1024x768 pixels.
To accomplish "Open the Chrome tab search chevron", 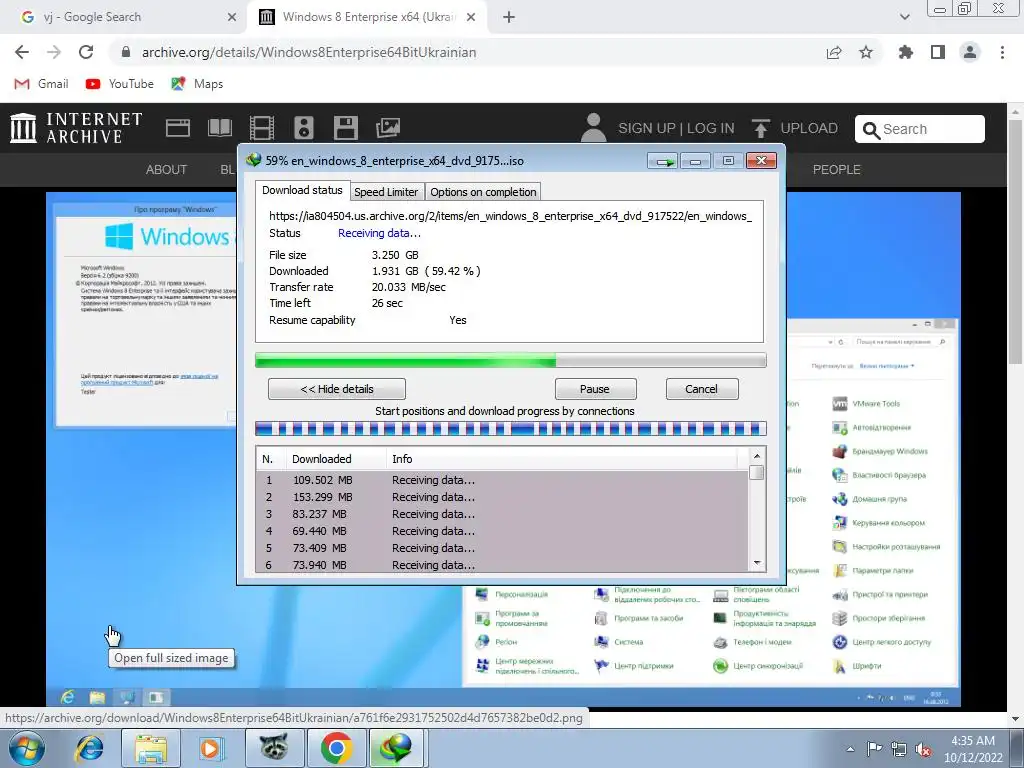I will 904,17.
